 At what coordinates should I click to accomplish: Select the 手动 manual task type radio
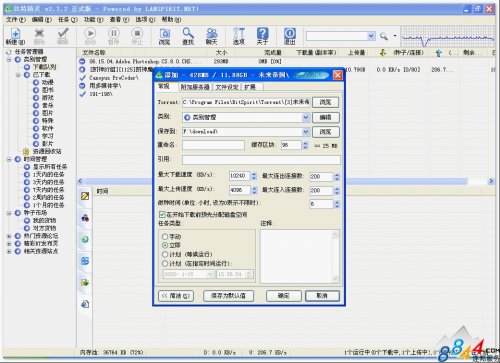pos(165,237)
